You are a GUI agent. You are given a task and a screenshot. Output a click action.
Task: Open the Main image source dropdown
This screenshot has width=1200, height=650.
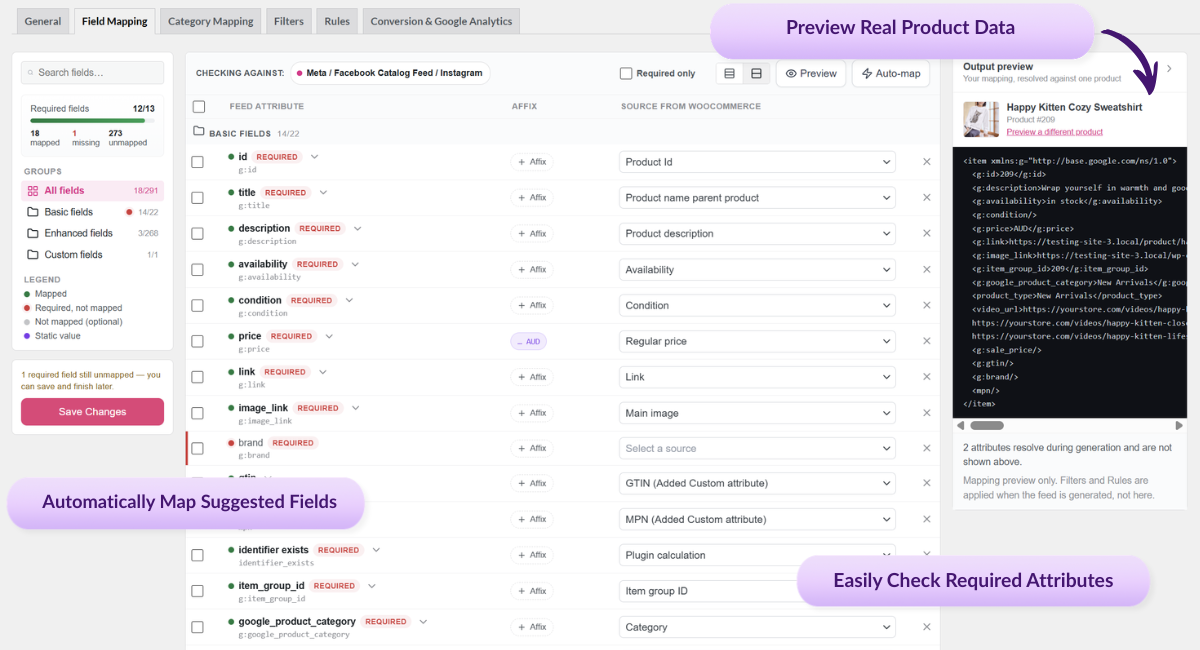757,413
